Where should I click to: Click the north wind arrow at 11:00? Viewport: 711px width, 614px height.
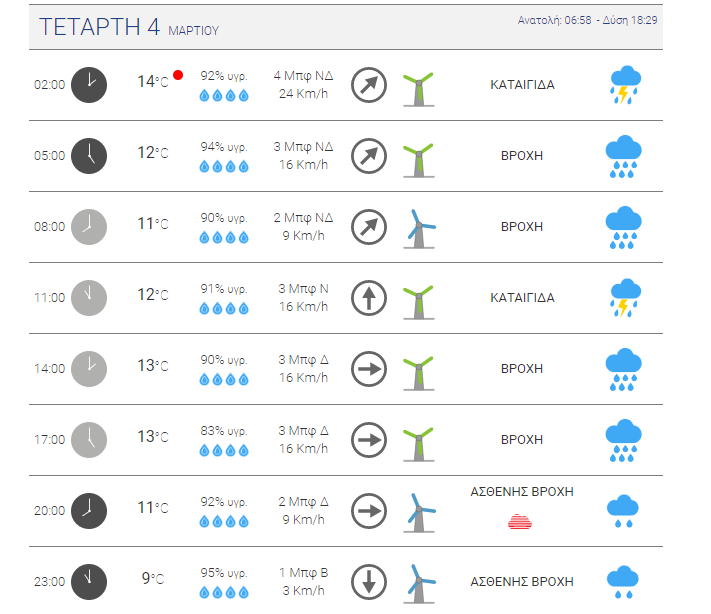point(369,298)
